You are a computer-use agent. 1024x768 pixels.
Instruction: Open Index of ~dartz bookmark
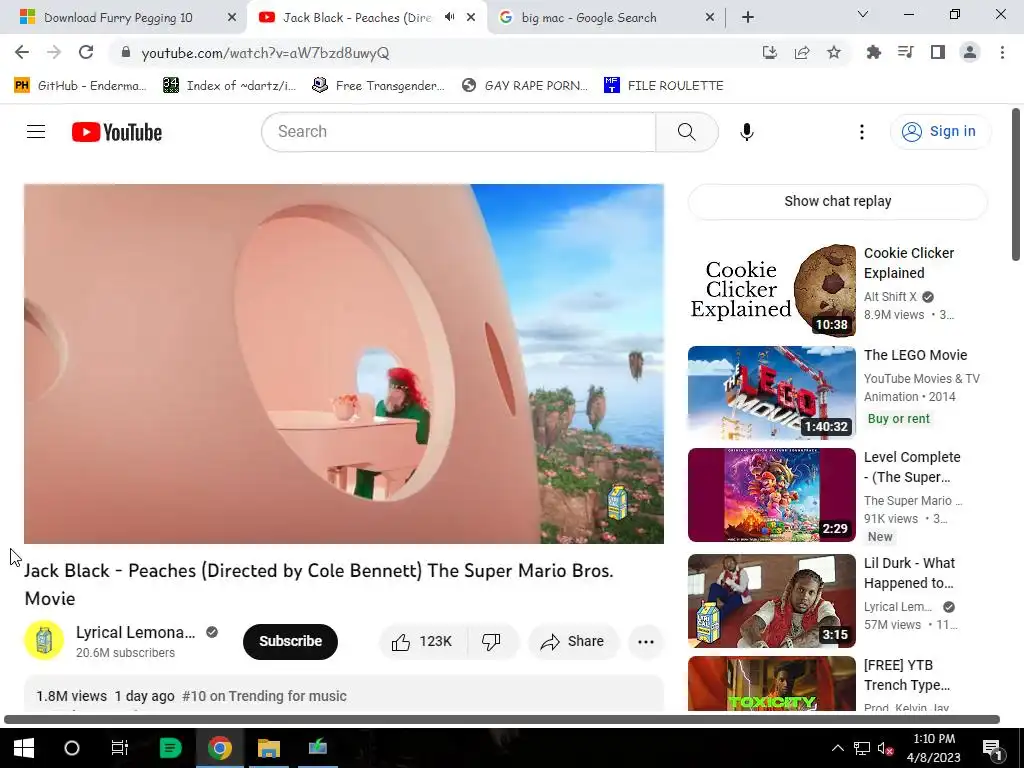(x=230, y=86)
